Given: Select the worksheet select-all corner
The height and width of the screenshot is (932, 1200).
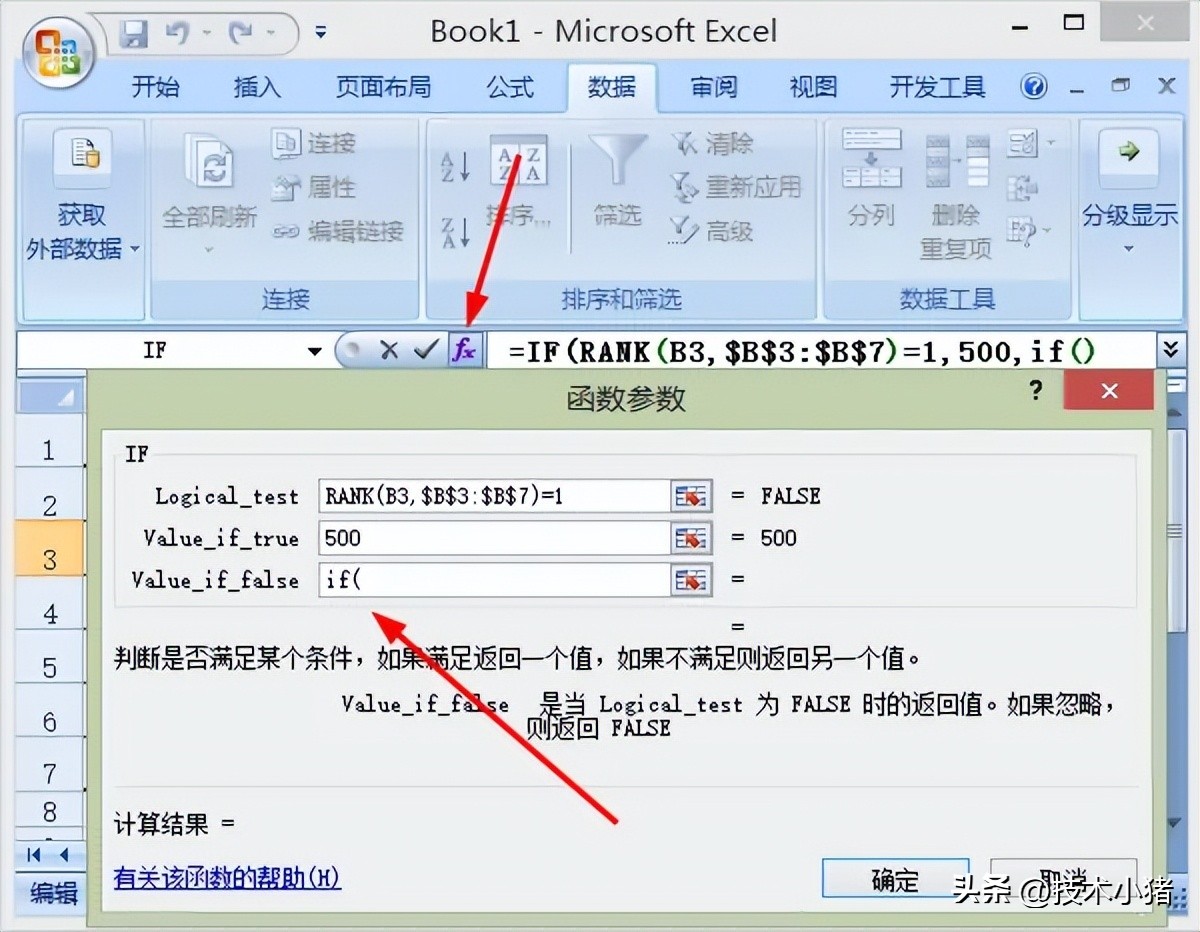Looking at the screenshot, I should [50, 398].
